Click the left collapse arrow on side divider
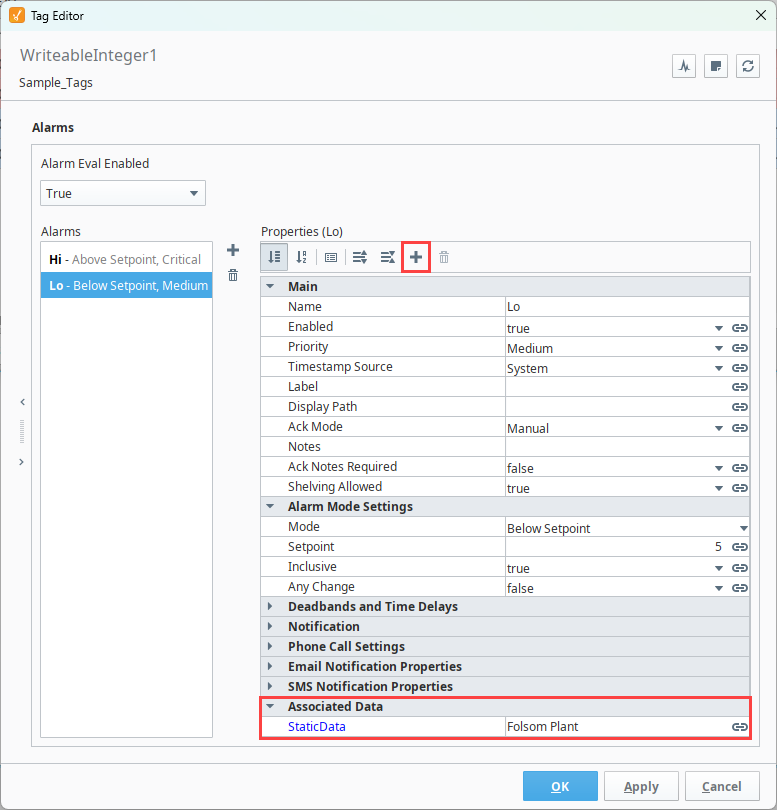777x810 pixels. point(22,402)
